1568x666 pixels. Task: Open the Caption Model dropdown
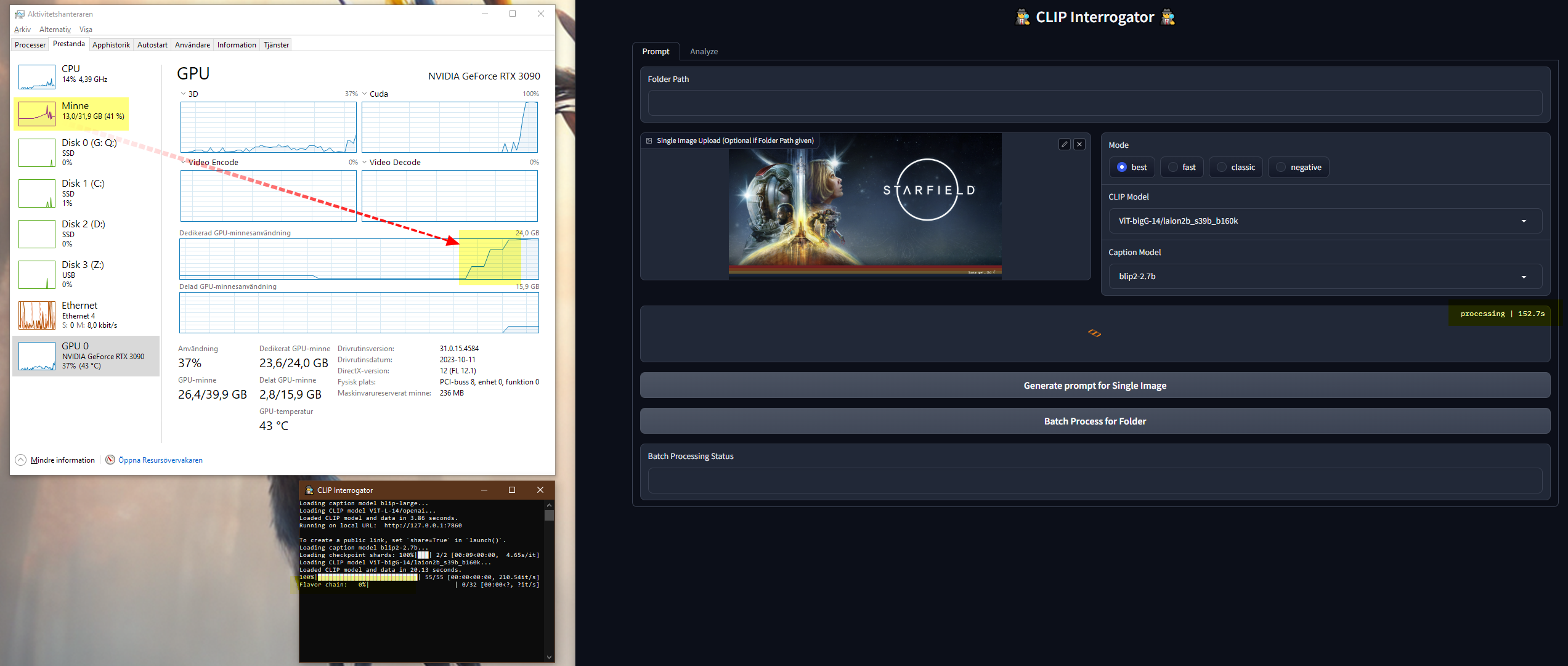(1325, 277)
